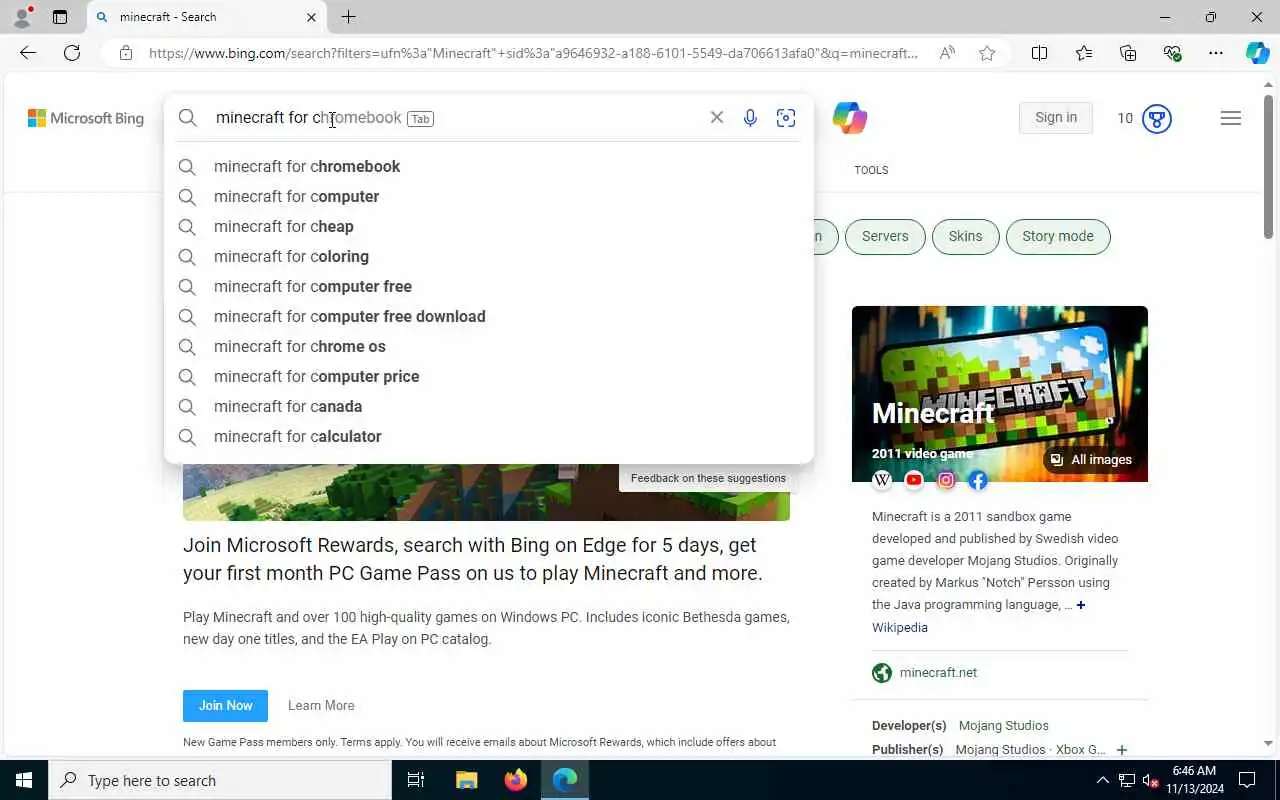Open Minecraft Wikipedia icon link
Viewport: 1280px width, 800px height.
[x=882, y=480]
